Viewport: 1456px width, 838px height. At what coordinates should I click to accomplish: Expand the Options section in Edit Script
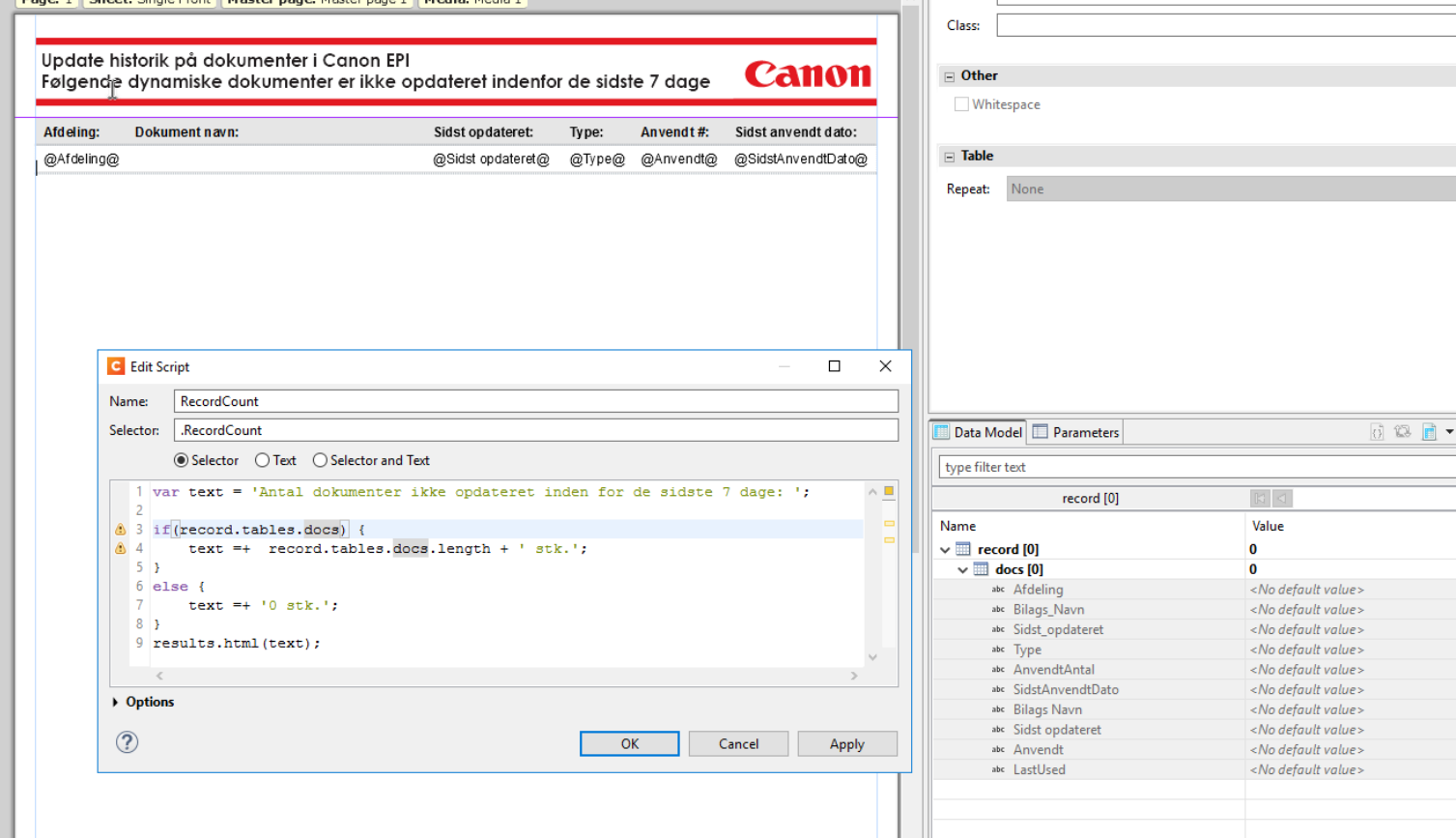(x=116, y=703)
